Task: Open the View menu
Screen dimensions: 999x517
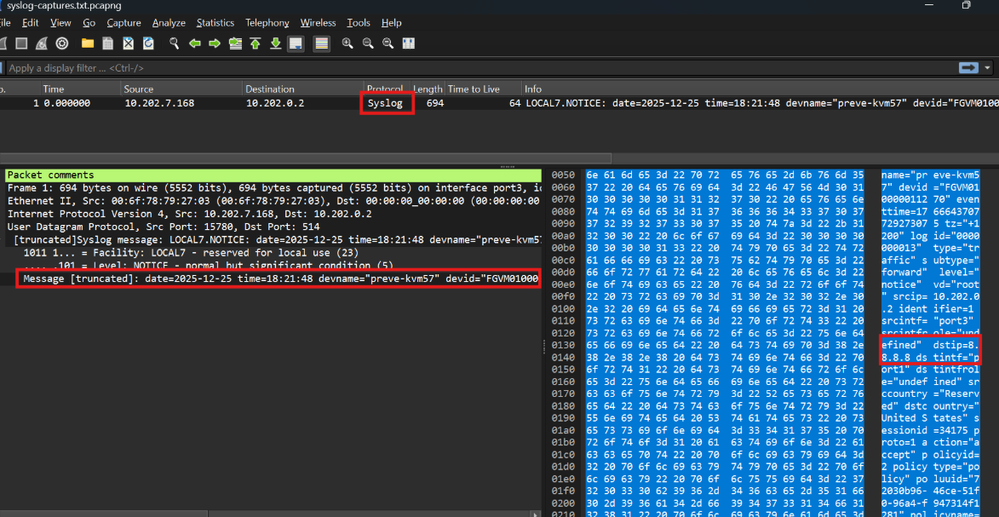Action: [x=61, y=23]
